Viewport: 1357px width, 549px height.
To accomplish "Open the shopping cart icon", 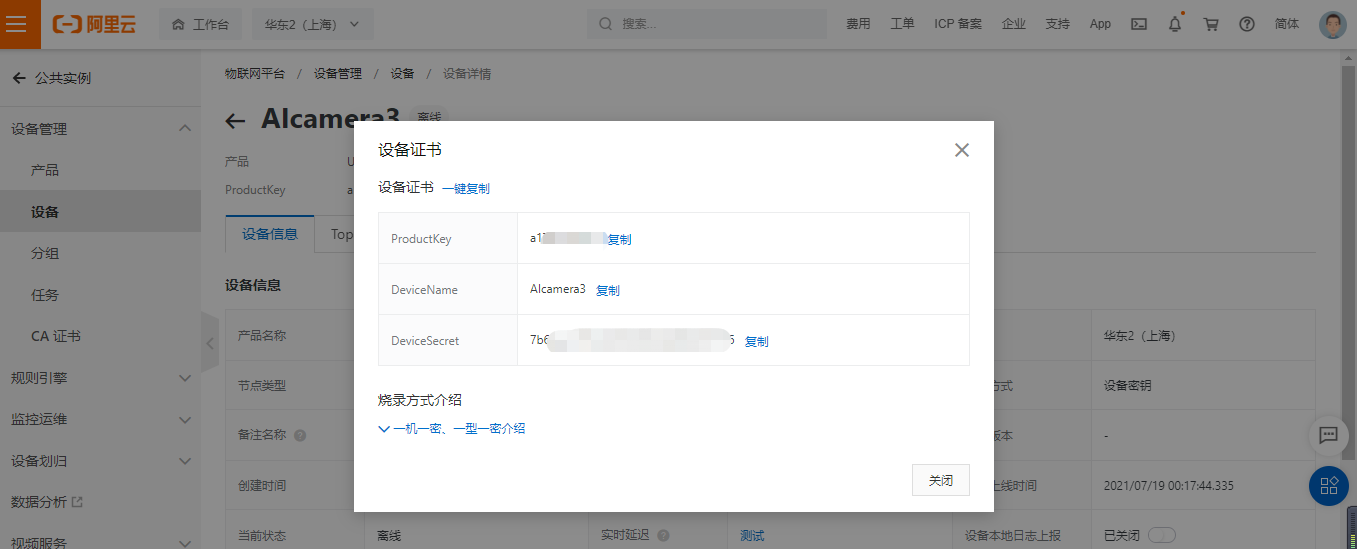I will [x=1211, y=24].
